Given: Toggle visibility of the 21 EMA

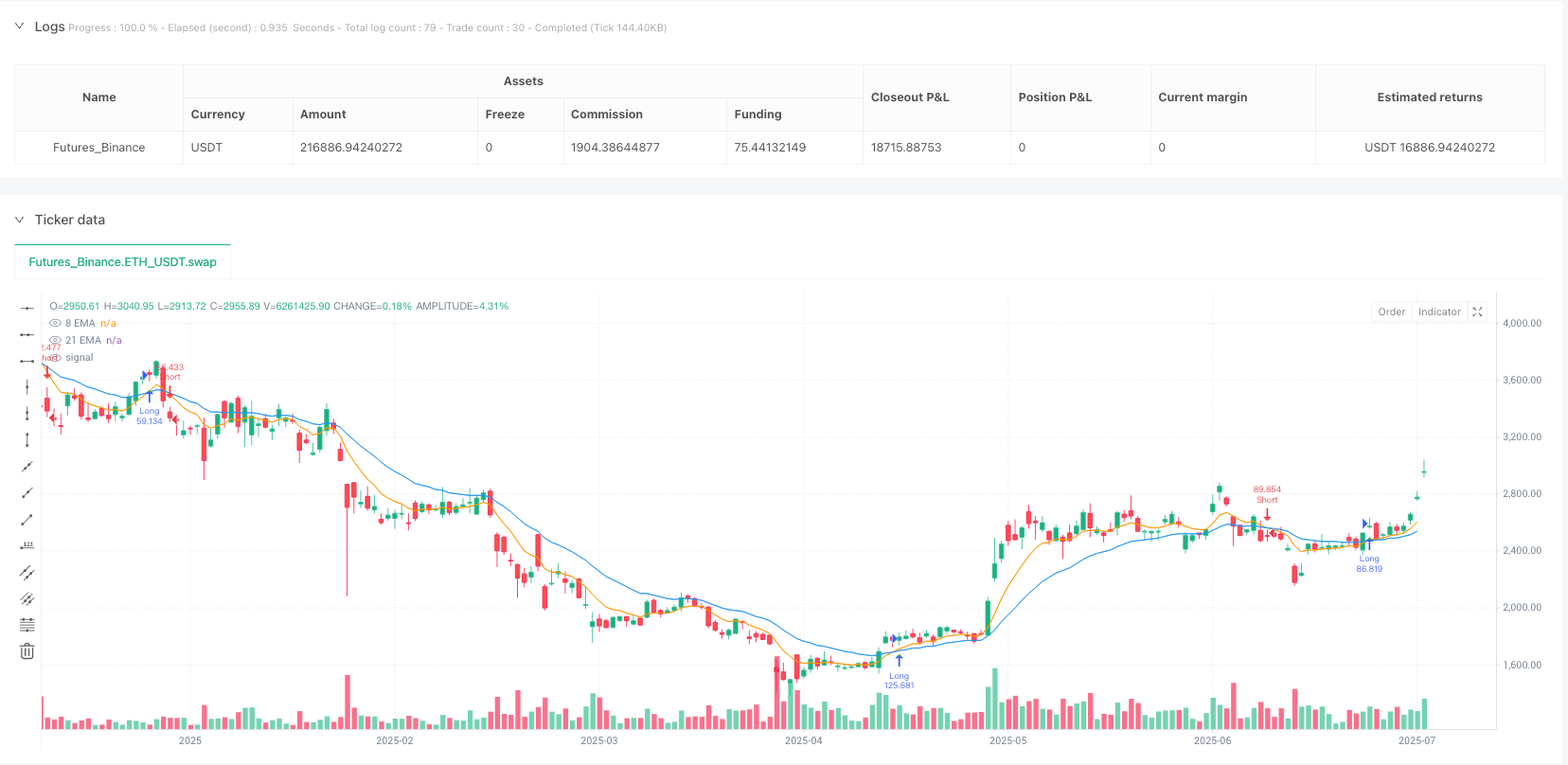Looking at the screenshot, I should 56,340.
